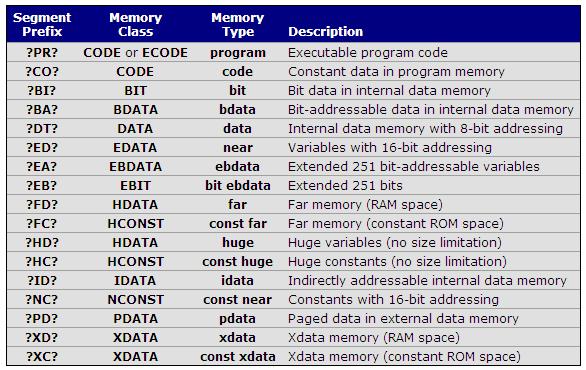Click the bdata memory type cell

[238, 110]
